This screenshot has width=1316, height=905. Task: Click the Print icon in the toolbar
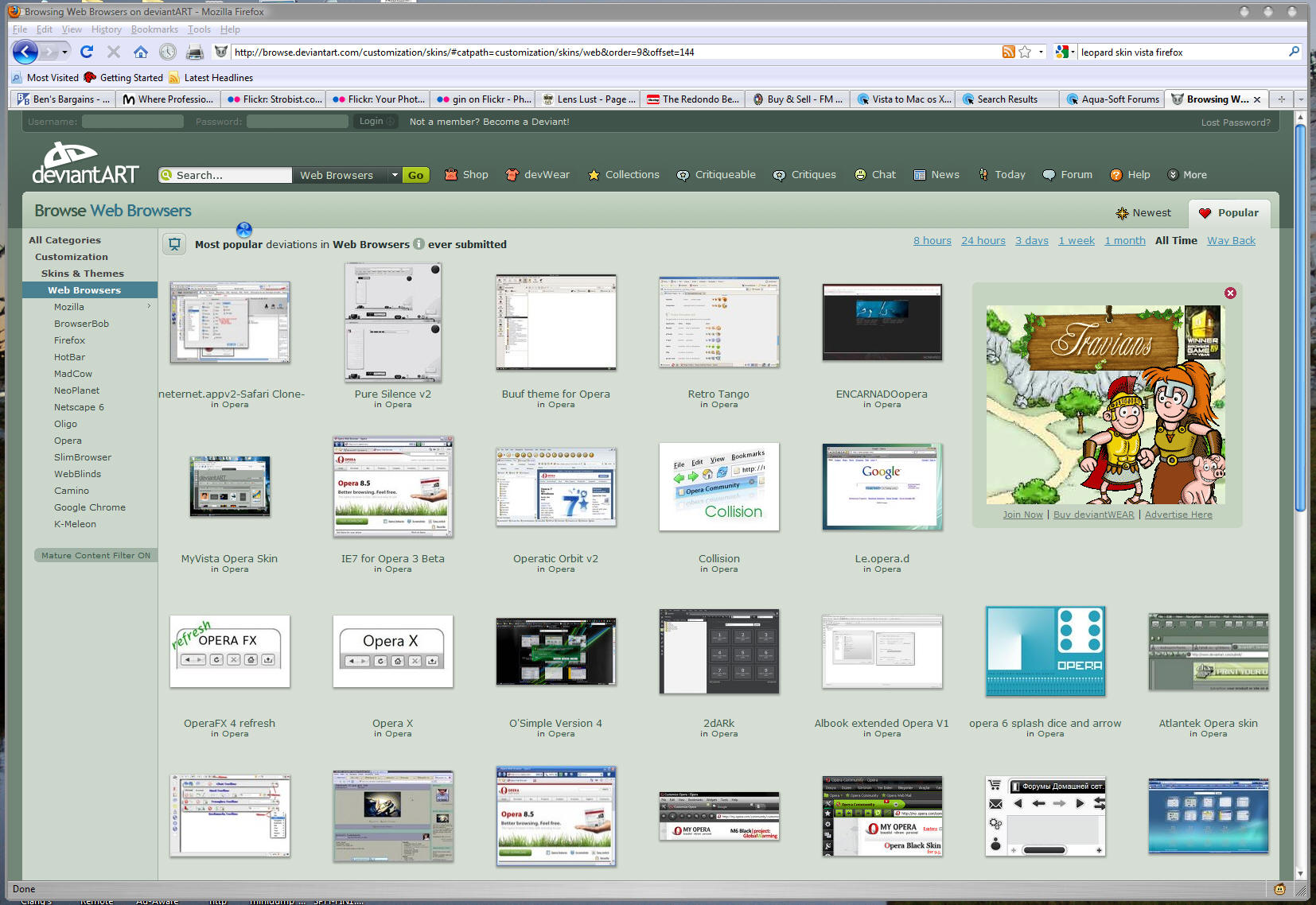tap(194, 52)
